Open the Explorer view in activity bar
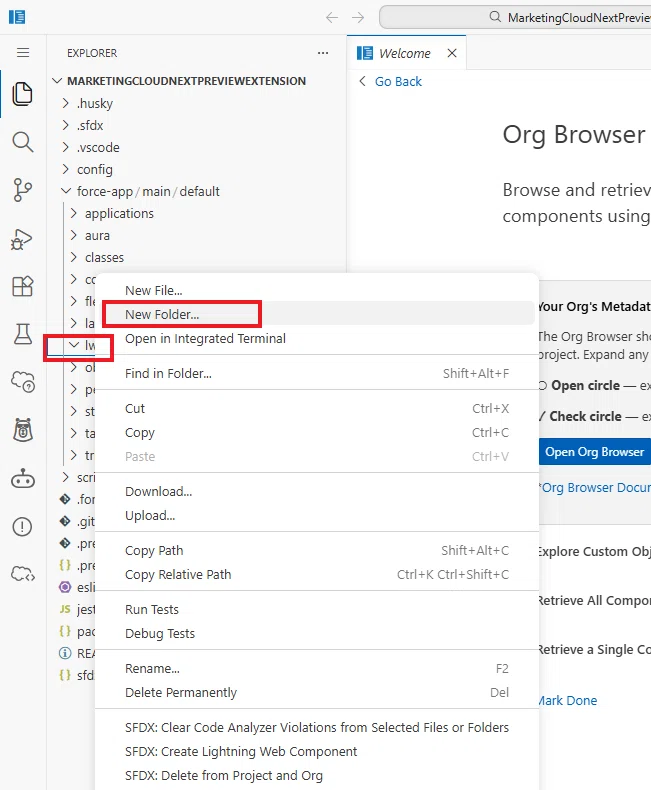 (23, 94)
